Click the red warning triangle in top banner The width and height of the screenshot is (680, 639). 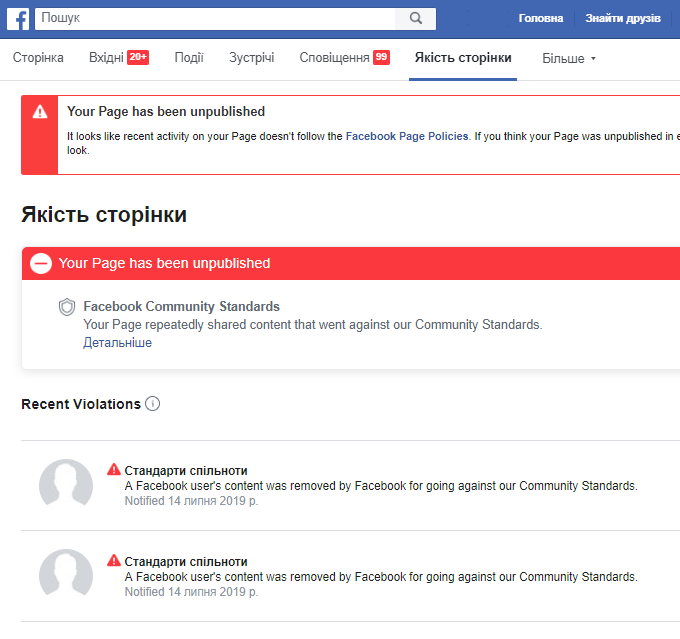pos(40,111)
